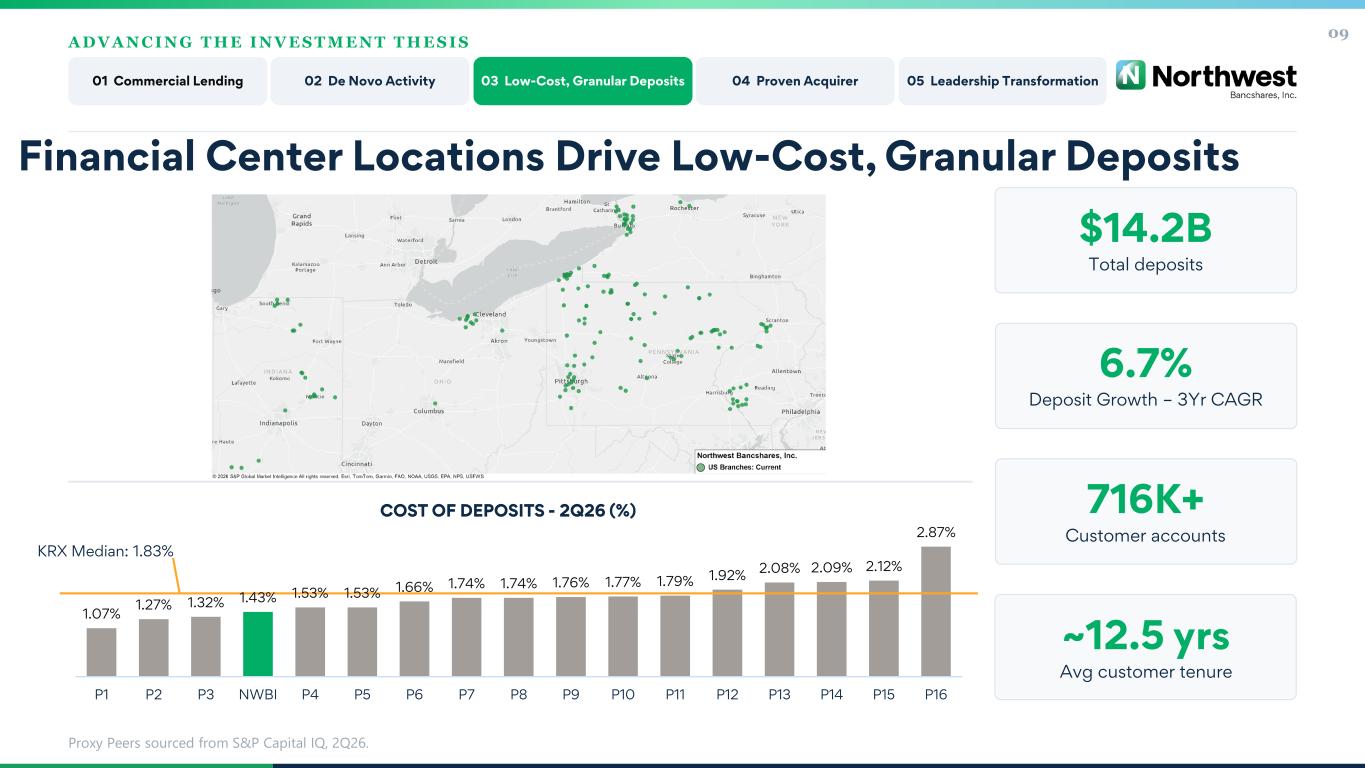Click the P16 bar labeled 2.87%
Image resolution: width=1365 pixels, height=768 pixels.
pos(936,611)
